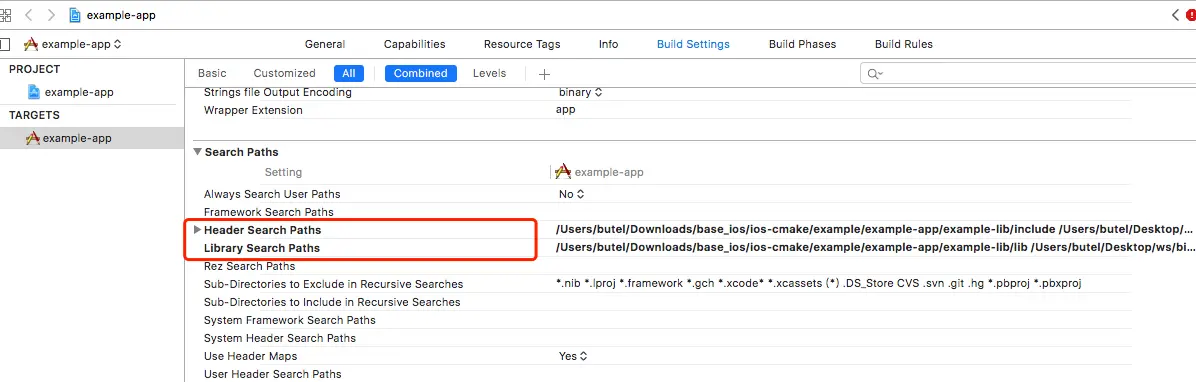Image resolution: width=1196 pixels, height=382 pixels.
Task: Switch to the Build Phases tab
Action: [x=802, y=44]
